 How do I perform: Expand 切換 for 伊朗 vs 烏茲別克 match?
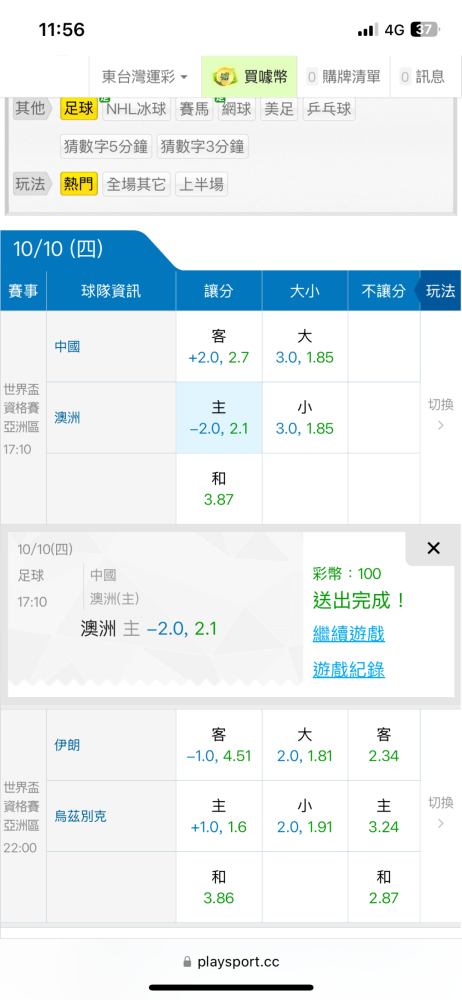(x=440, y=812)
